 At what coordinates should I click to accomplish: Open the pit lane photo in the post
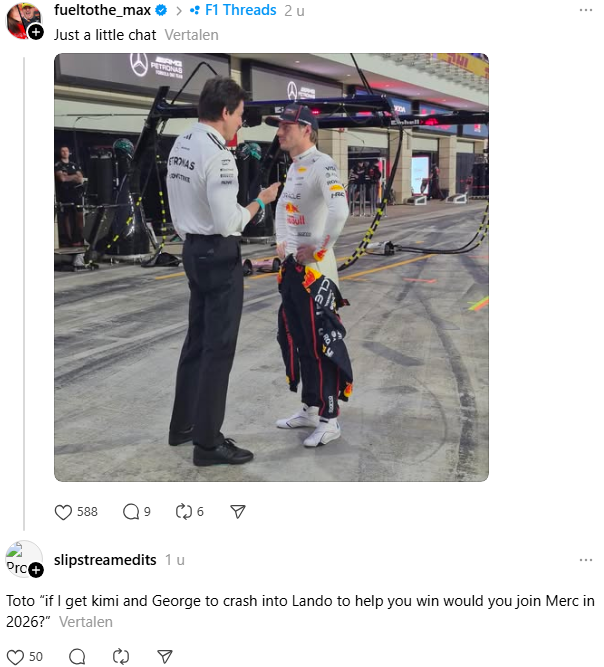pos(271,267)
